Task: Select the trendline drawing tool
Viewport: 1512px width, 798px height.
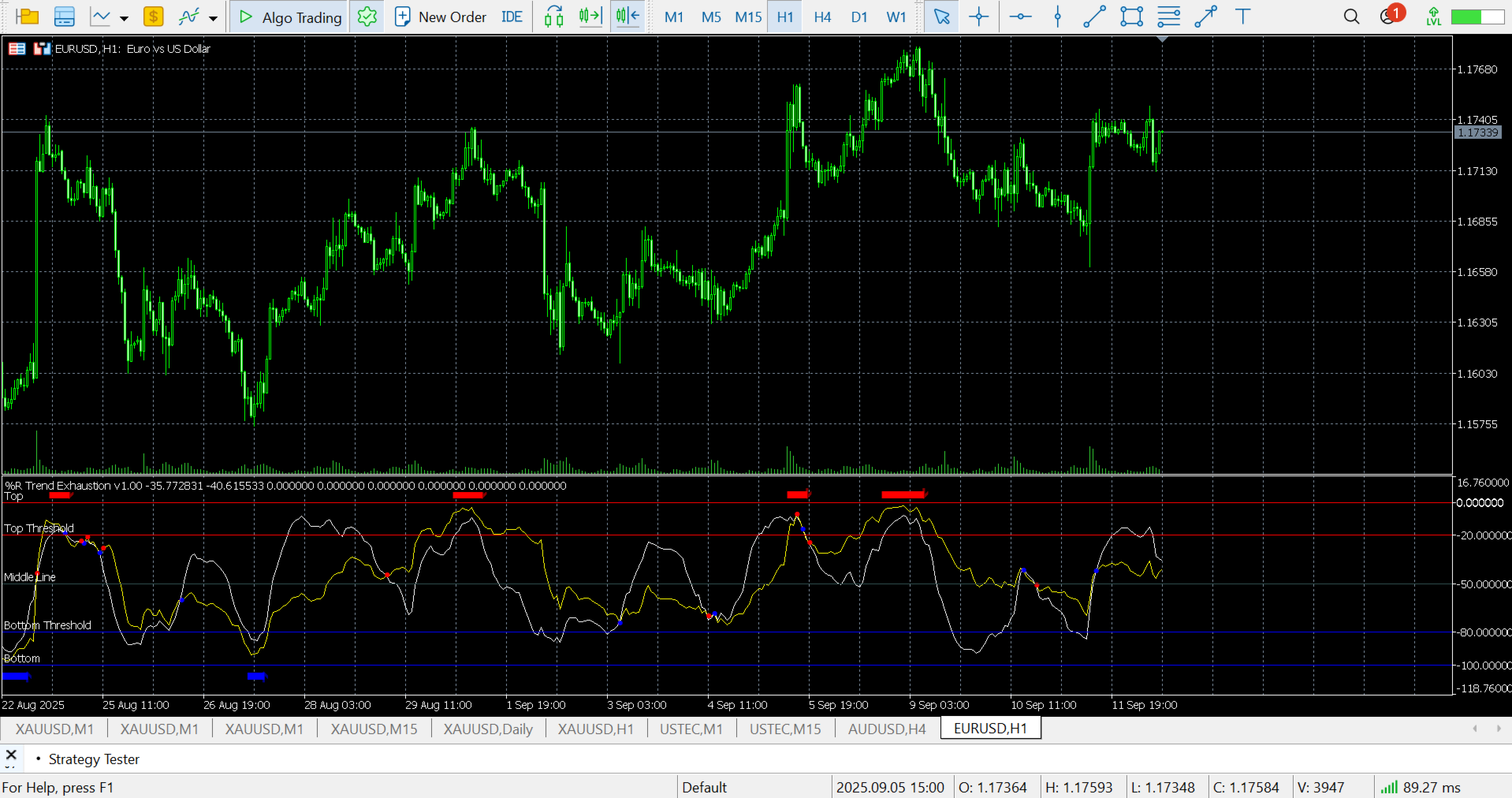Action: pos(1094,17)
